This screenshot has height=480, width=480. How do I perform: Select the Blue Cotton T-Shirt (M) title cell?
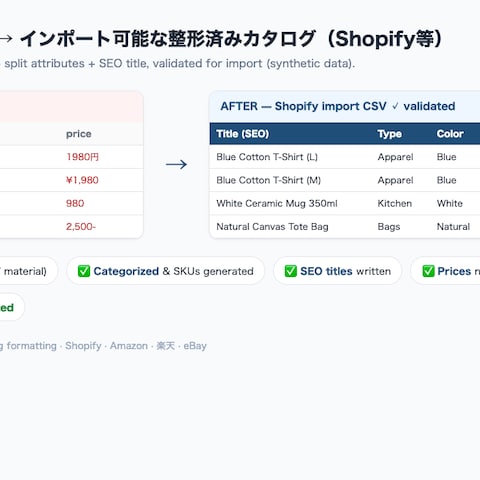[268, 180]
